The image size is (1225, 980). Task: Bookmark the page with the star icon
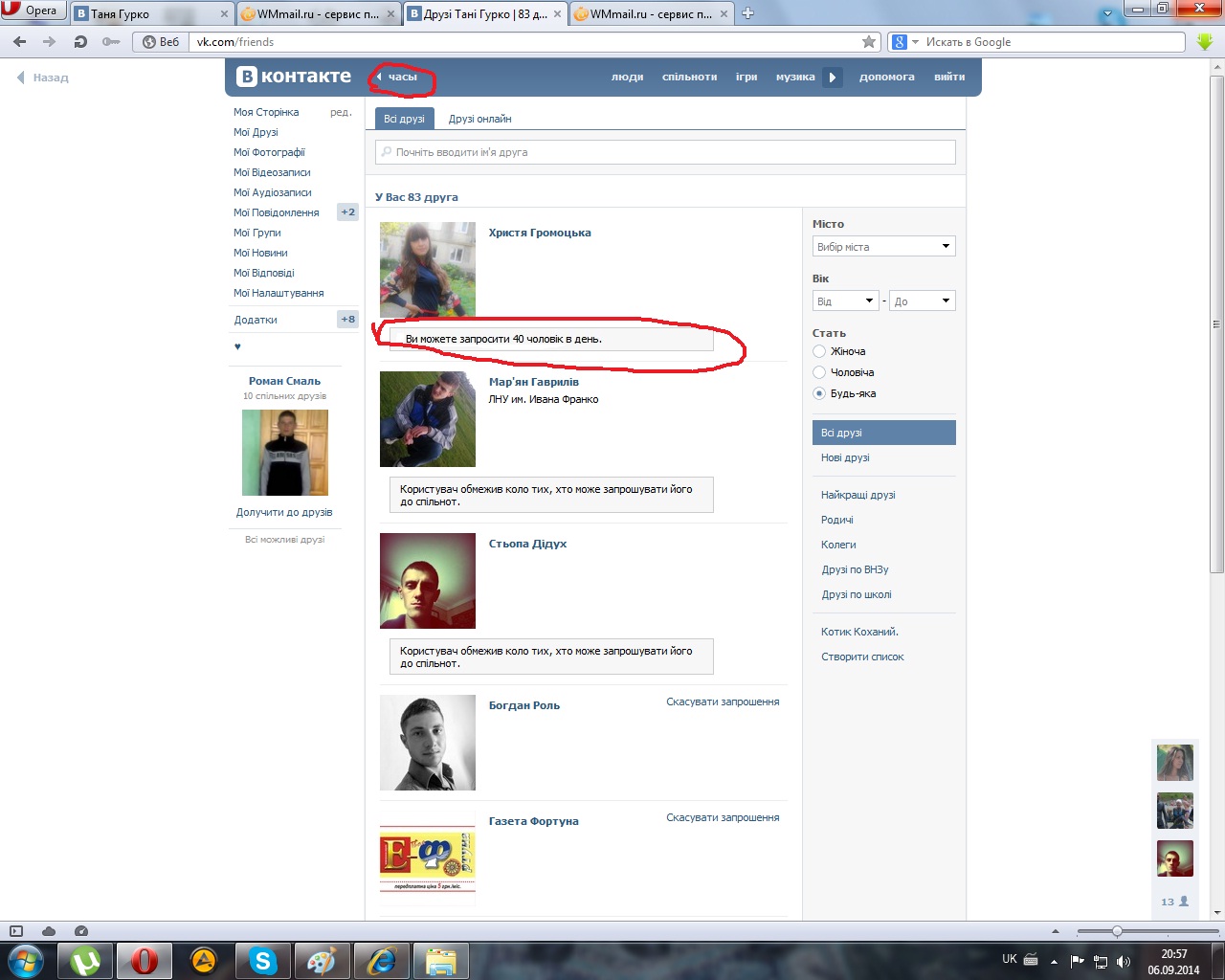click(x=869, y=42)
